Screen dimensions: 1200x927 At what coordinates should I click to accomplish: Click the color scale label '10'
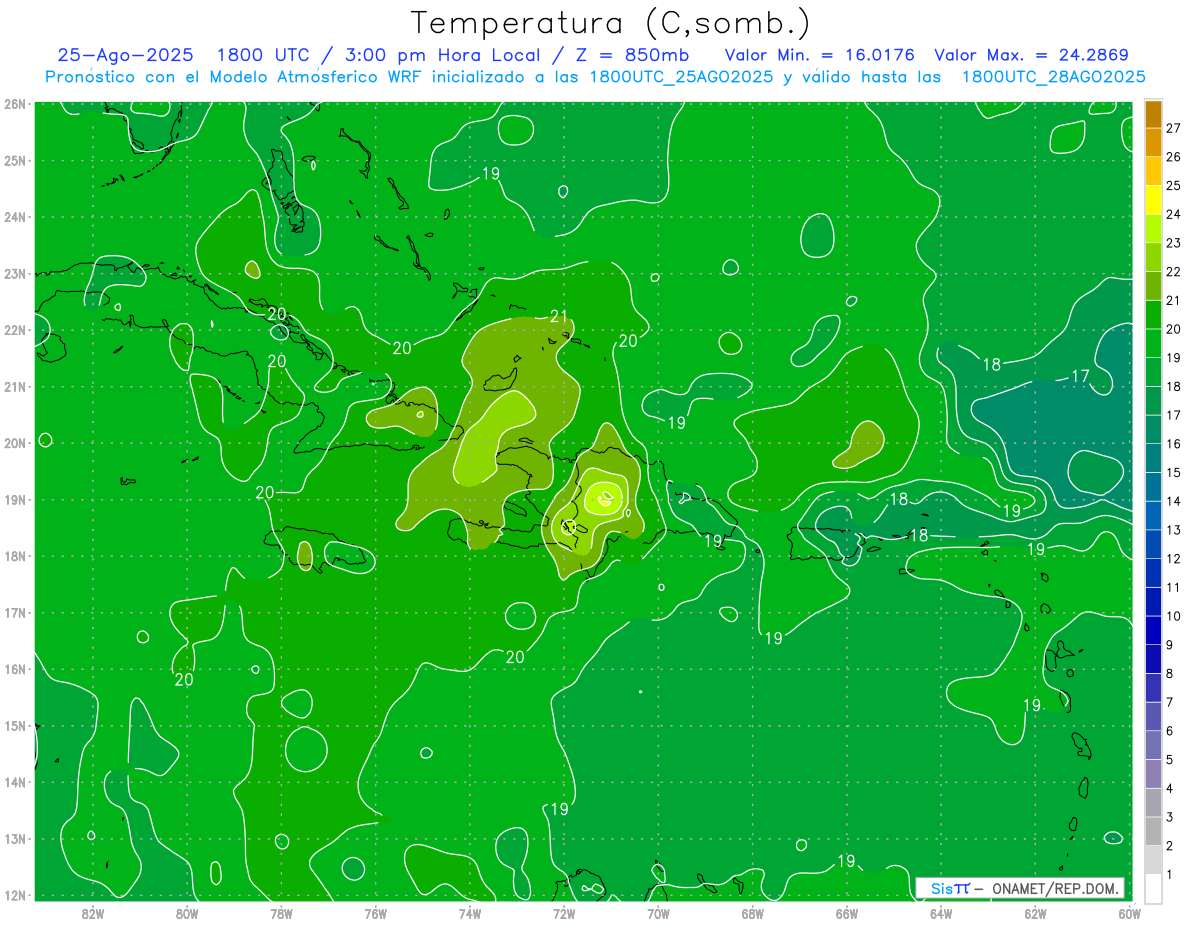(x=1174, y=616)
